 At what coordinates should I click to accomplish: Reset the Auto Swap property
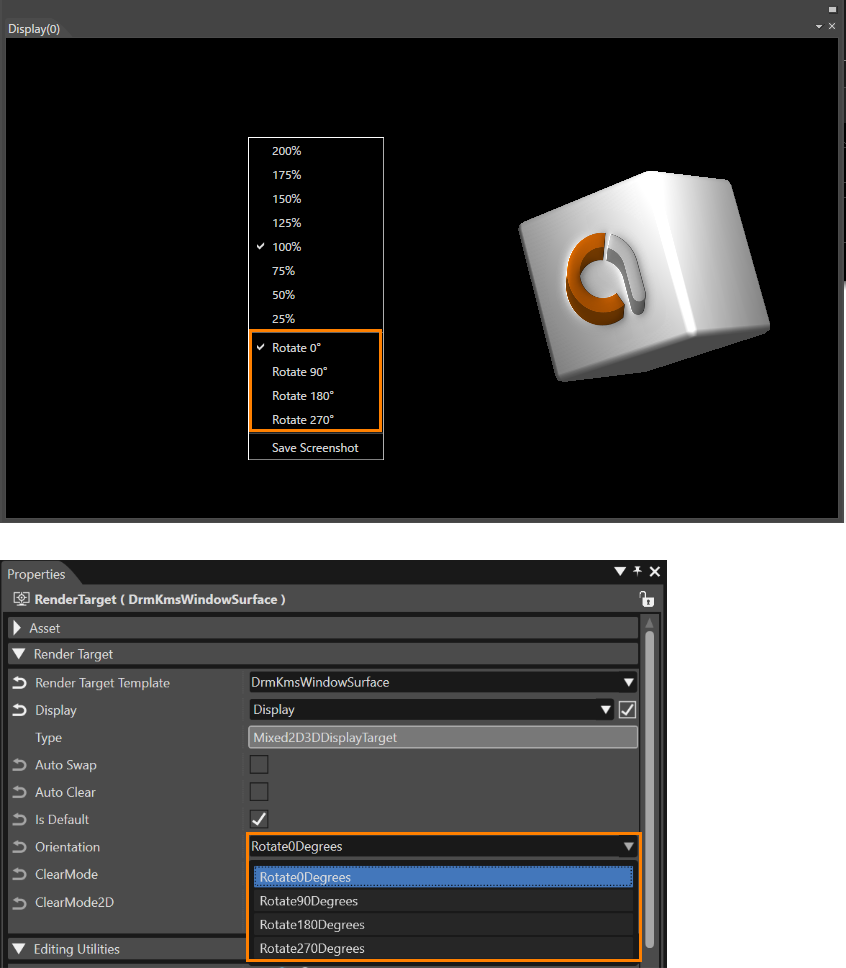(x=20, y=765)
